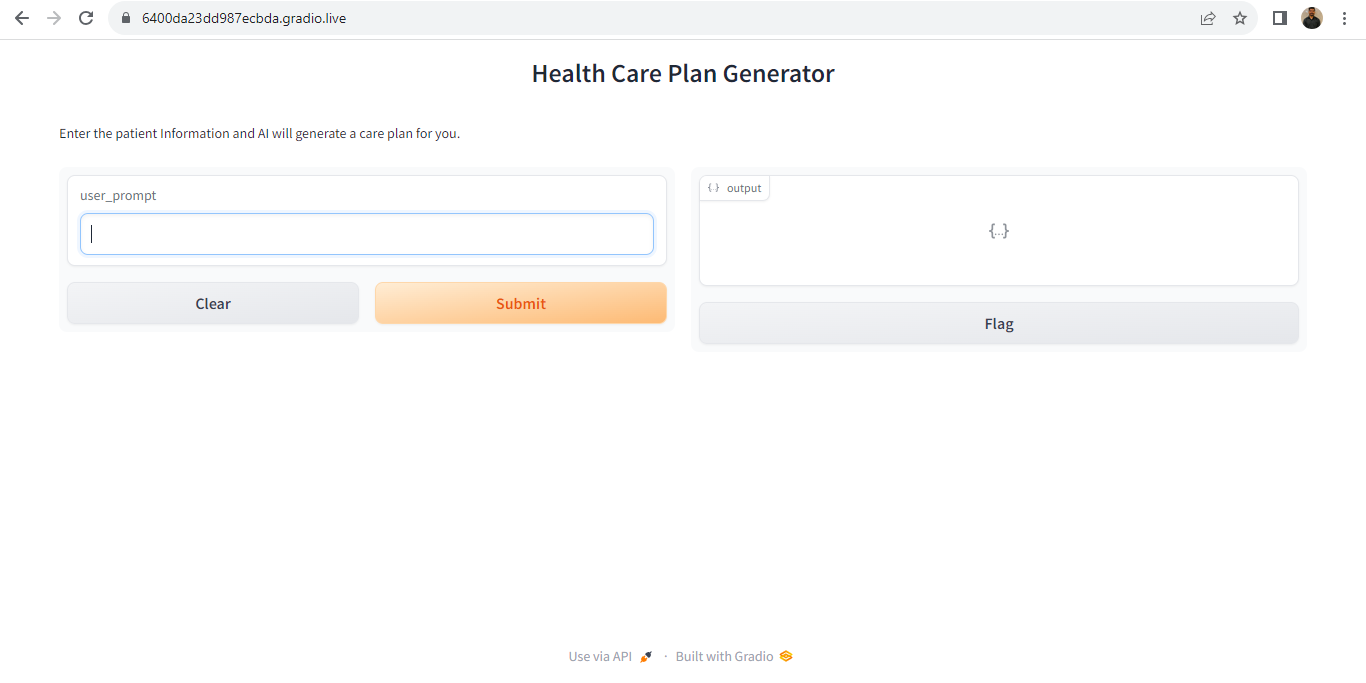Image resolution: width=1366 pixels, height=683 pixels.
Task: Open site security info via the lock icon
Action: [x=125, y=17]
